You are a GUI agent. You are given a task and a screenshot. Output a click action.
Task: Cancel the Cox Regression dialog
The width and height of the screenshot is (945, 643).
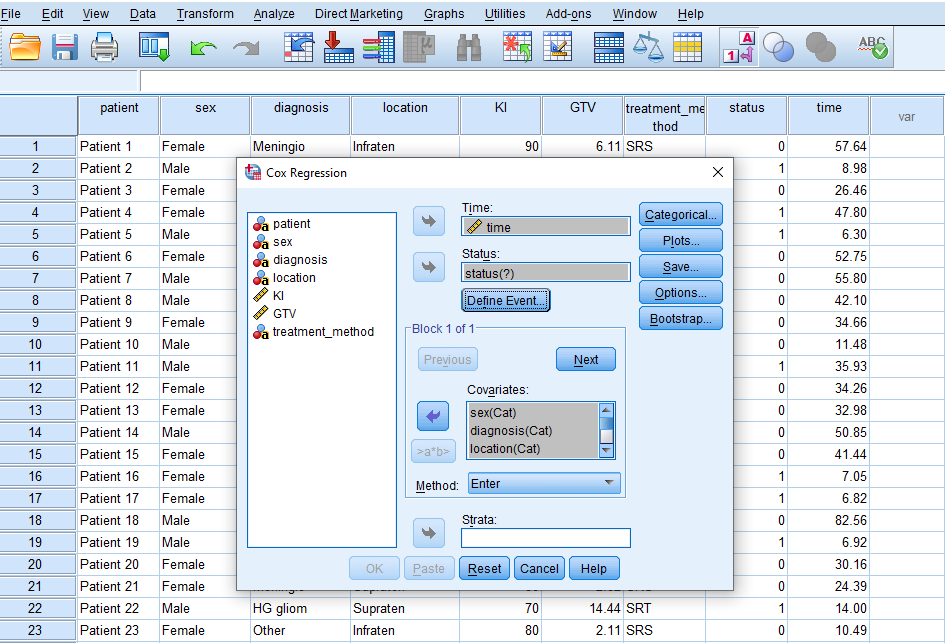539,568
